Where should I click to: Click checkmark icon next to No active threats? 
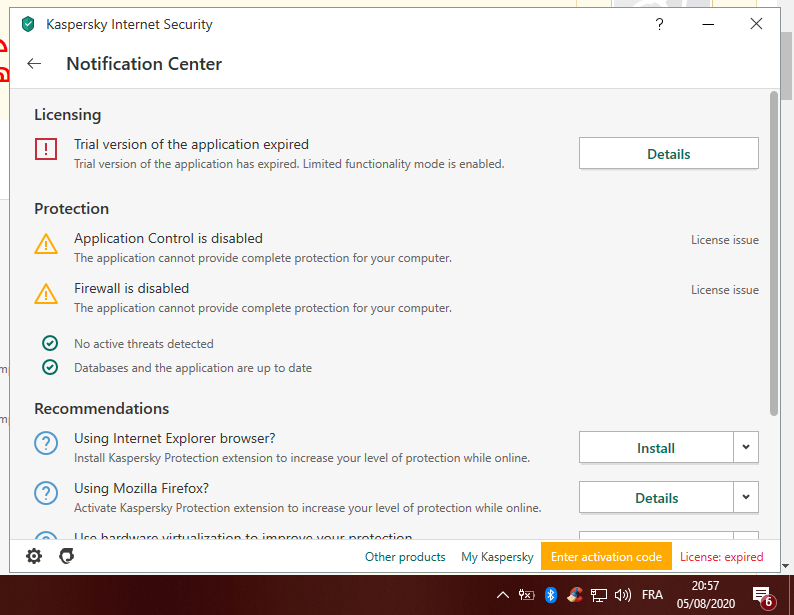click(x=50, y=343)
